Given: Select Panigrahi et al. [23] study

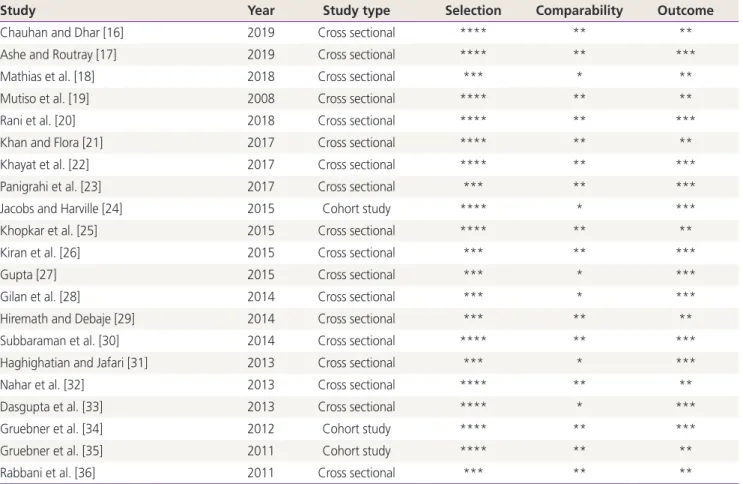Looking at the screenshot, I should click(51, 186).
